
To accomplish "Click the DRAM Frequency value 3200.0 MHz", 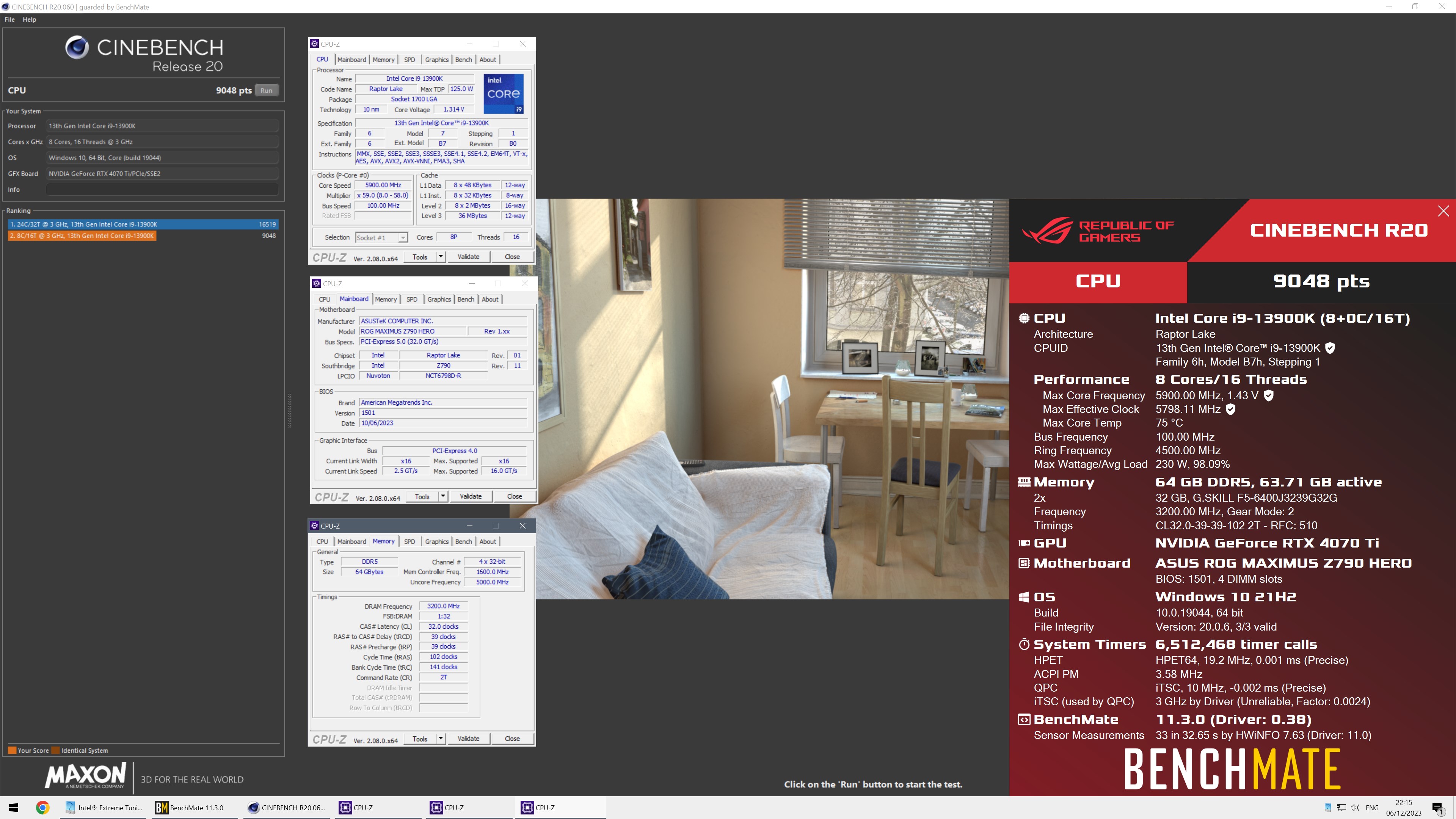I will coord(443,607).
